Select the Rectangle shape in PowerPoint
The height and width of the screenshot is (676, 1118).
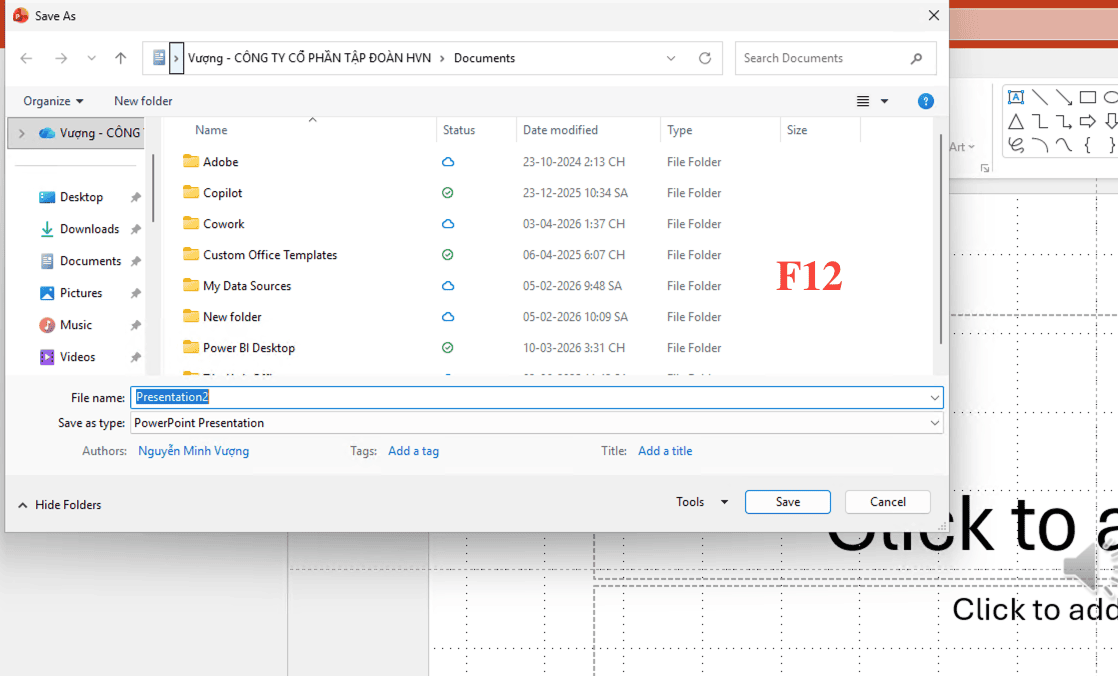click(1087, 97)
